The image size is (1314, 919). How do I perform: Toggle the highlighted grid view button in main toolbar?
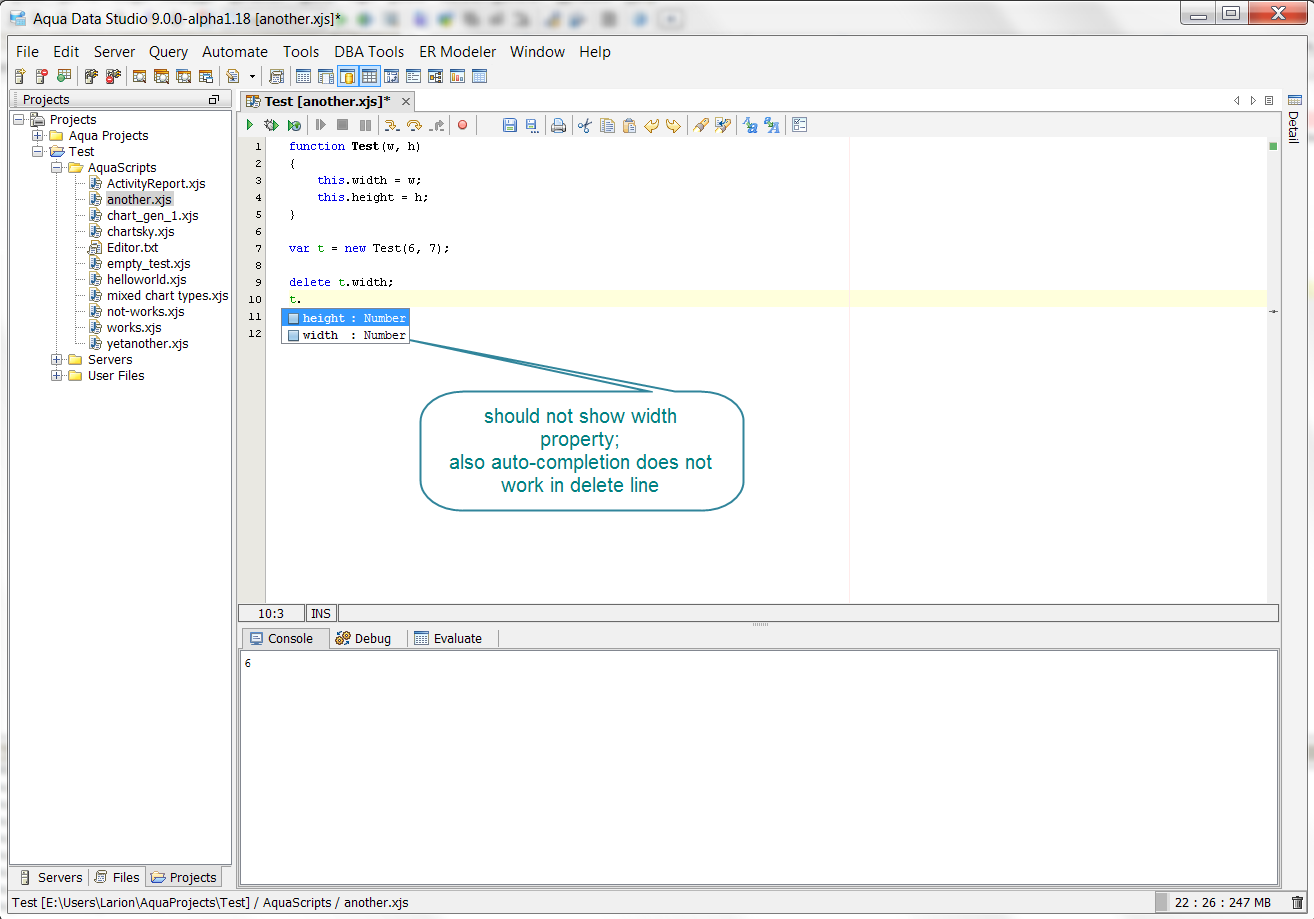[369, 76]
